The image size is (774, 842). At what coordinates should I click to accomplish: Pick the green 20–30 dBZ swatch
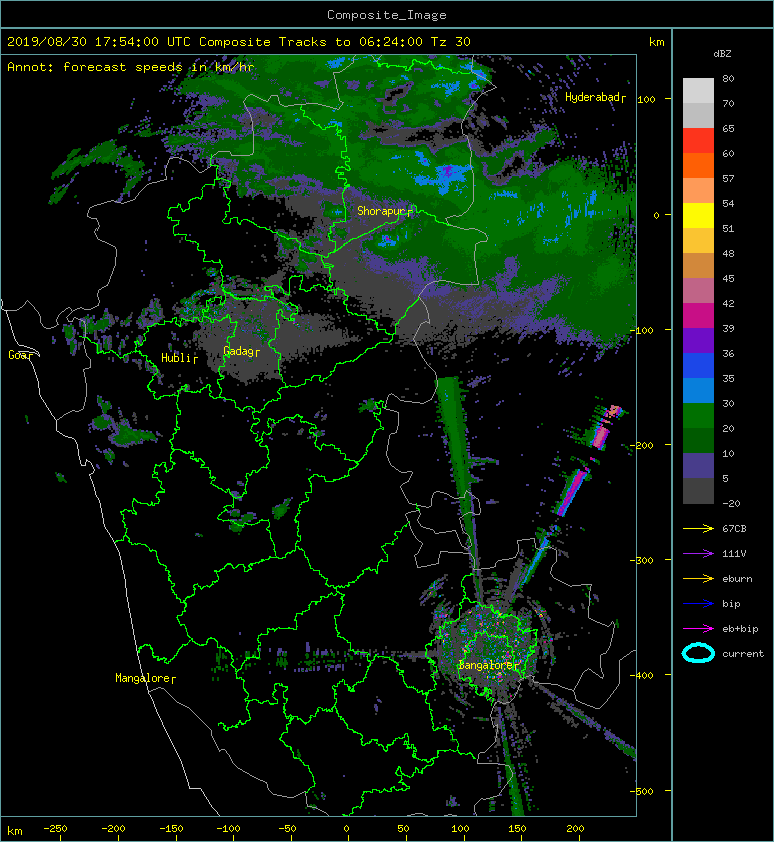pyautogui.click(x=698, y=415)
